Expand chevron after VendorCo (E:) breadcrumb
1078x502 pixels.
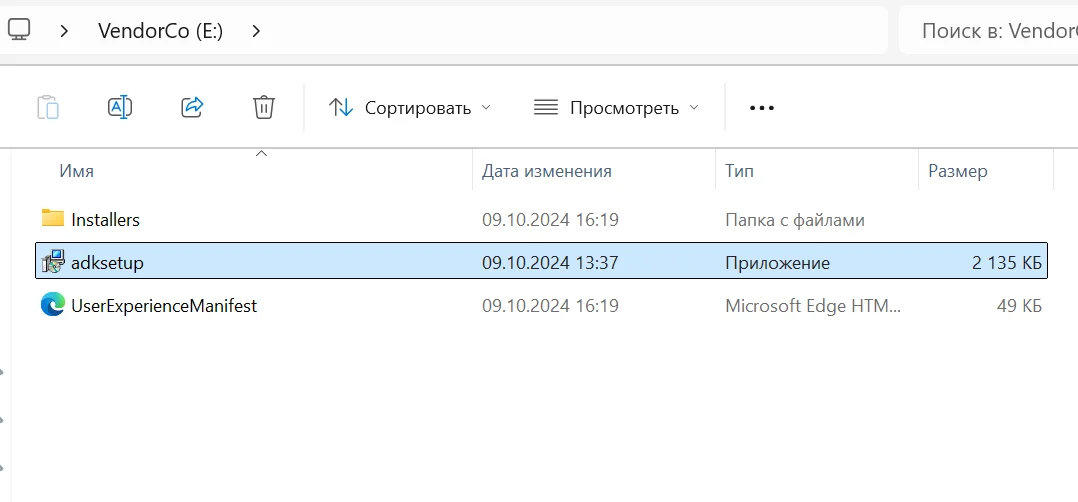[x=256, y=31]
